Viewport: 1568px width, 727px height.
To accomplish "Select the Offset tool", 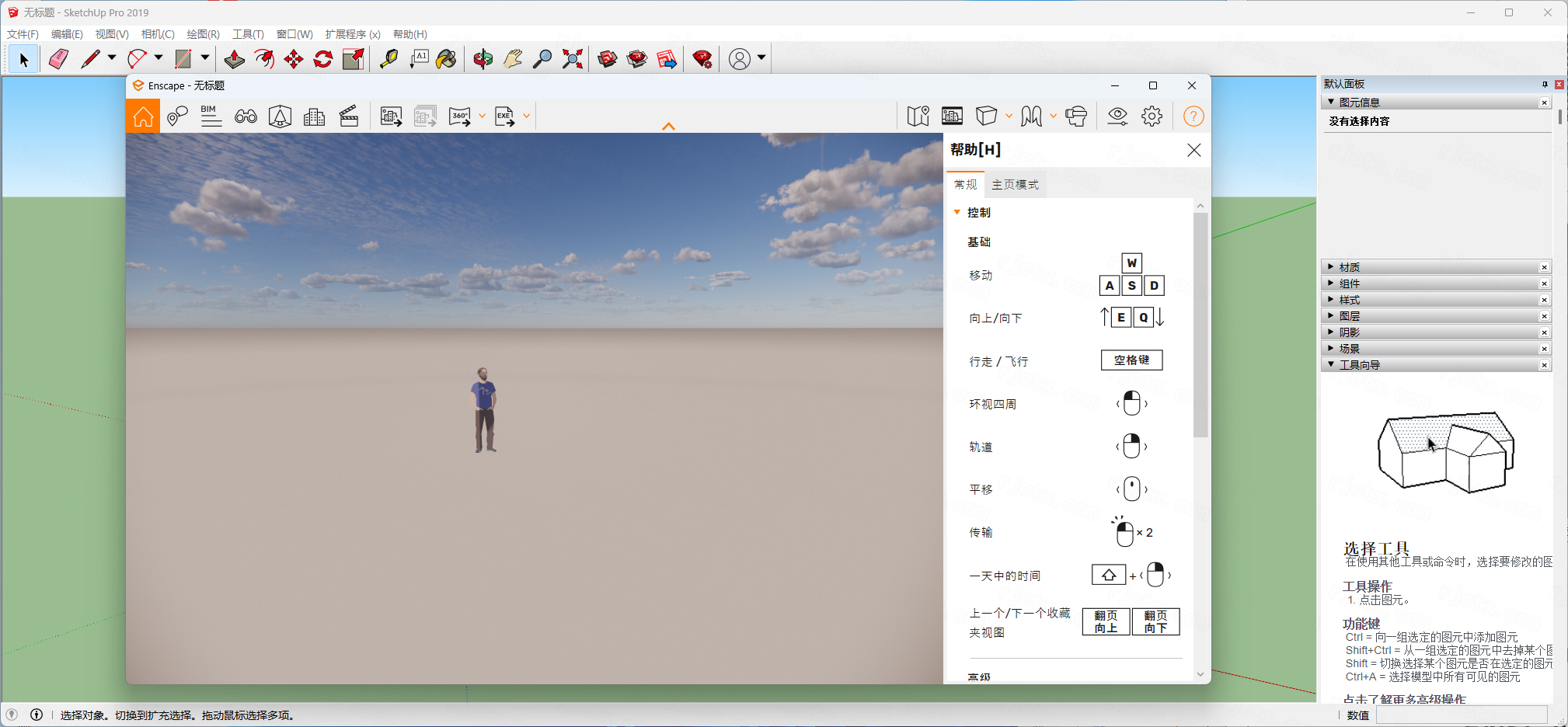I will point(264,59).
